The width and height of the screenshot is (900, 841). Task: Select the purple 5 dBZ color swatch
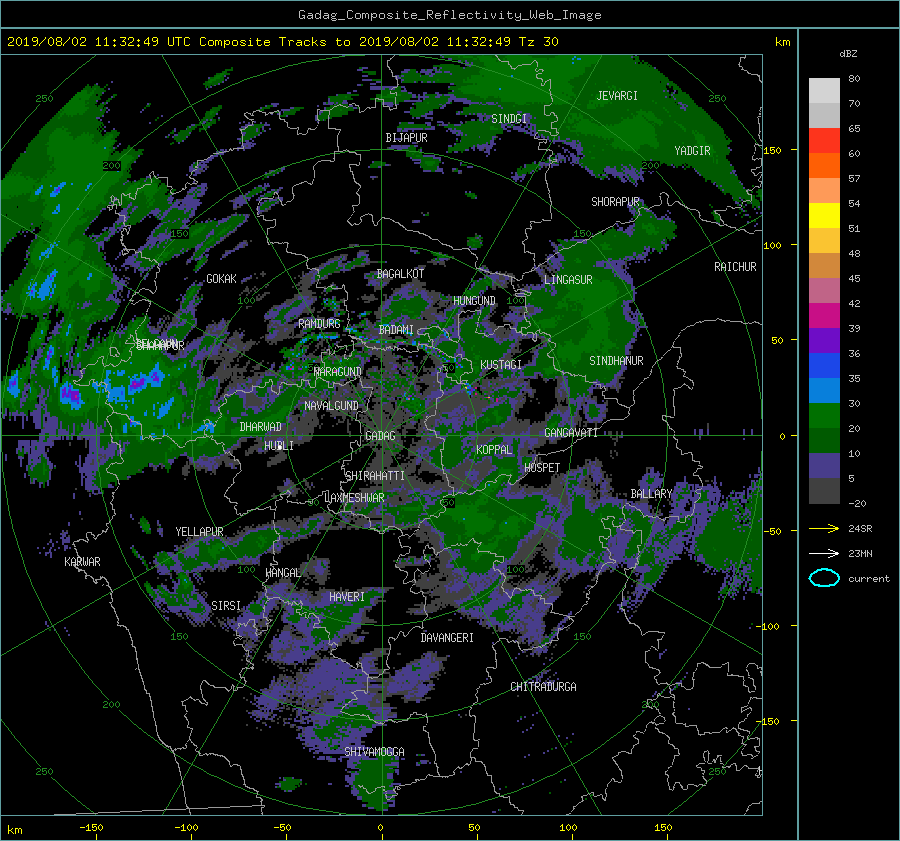tap(824, 466)
